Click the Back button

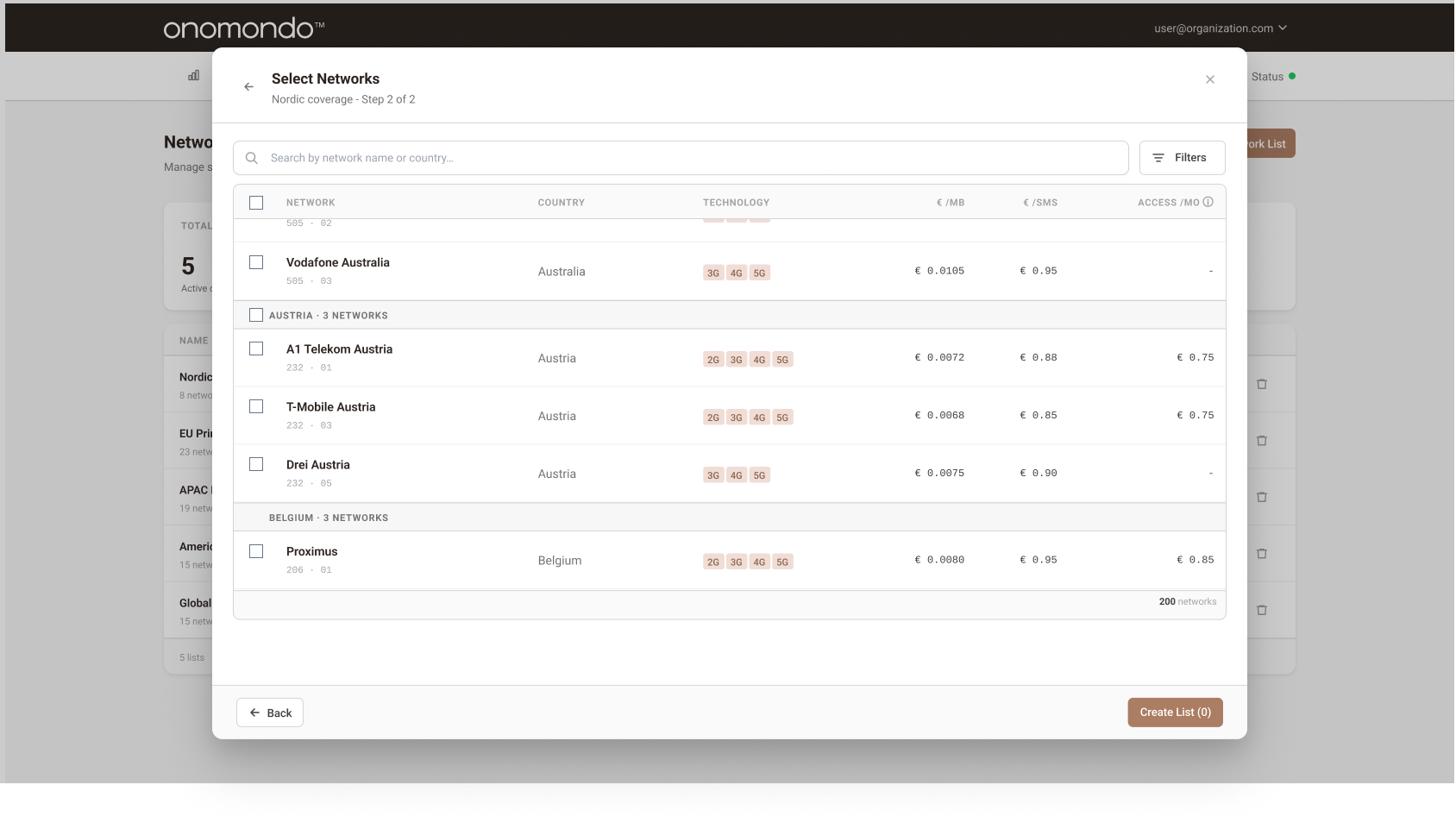(269, 712)
